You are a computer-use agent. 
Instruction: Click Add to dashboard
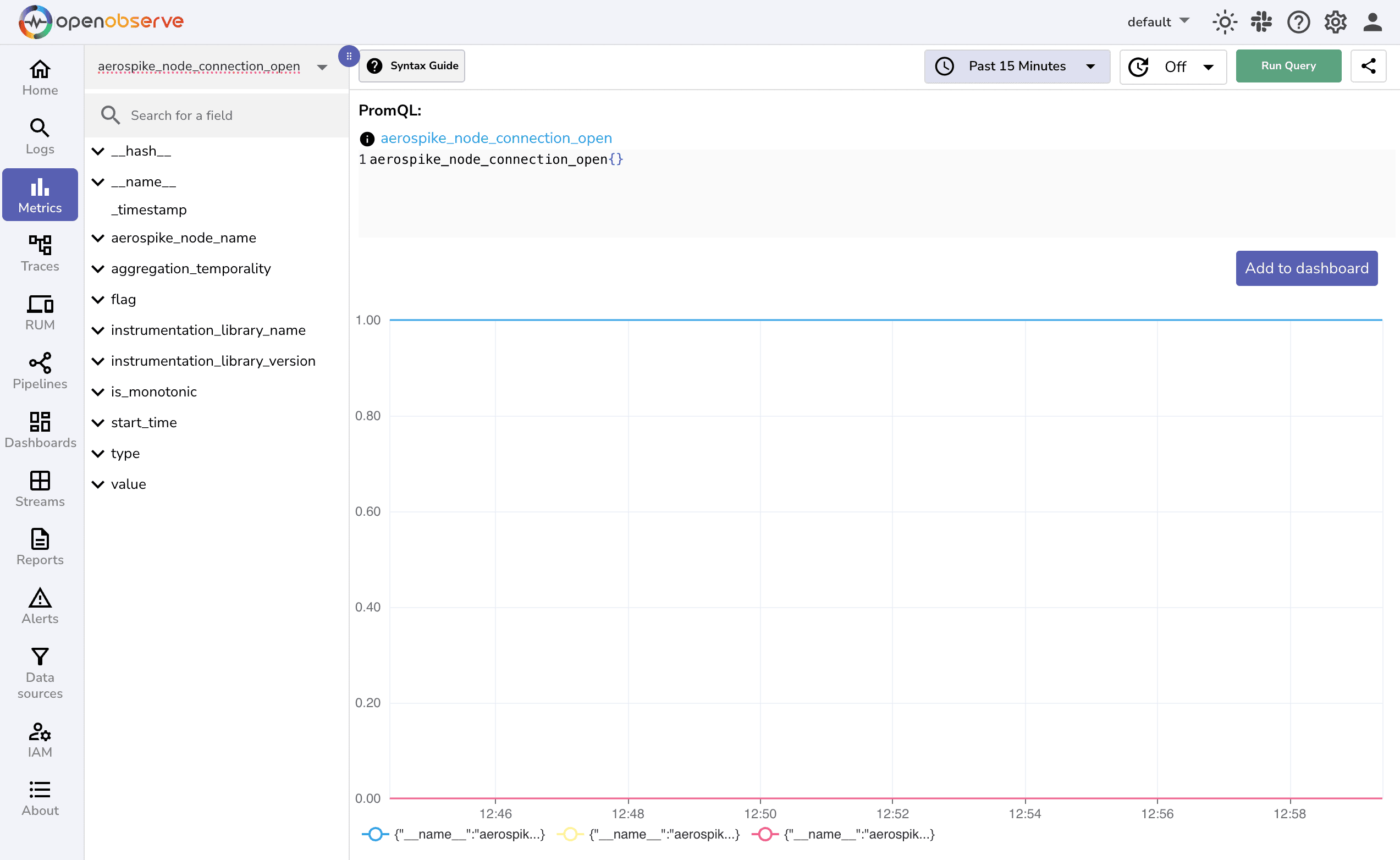(1306, 268)
